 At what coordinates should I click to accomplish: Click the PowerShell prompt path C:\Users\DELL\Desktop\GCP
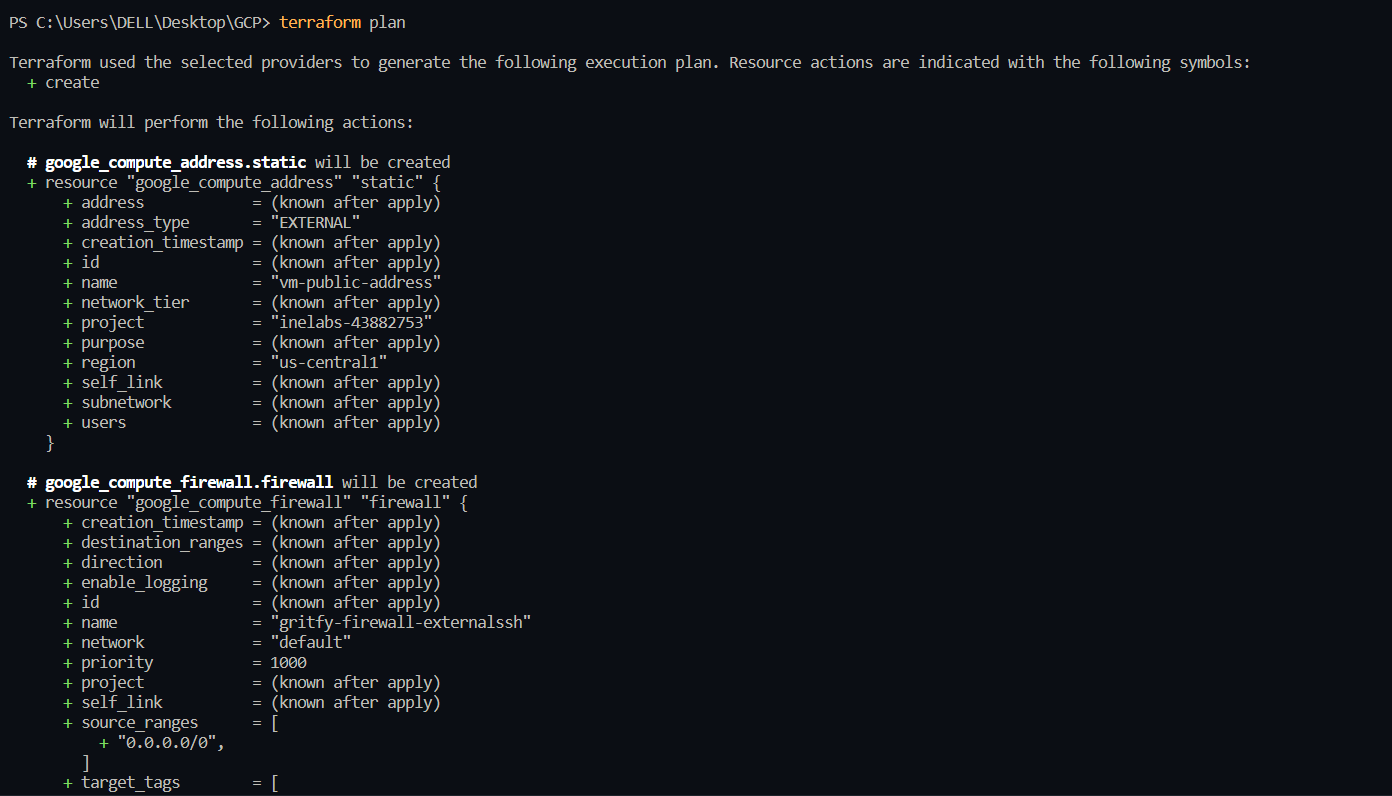147,22
